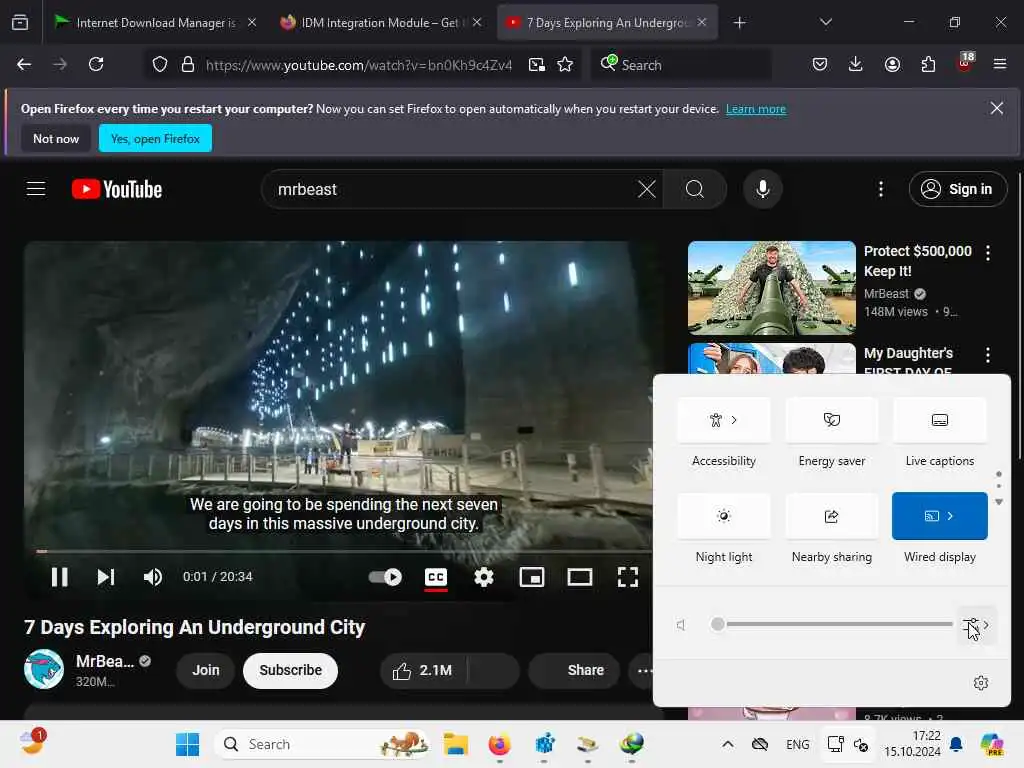
Task: Open the tracking protection shield icon
Action: pyautogui.click(x=160, y=65)
